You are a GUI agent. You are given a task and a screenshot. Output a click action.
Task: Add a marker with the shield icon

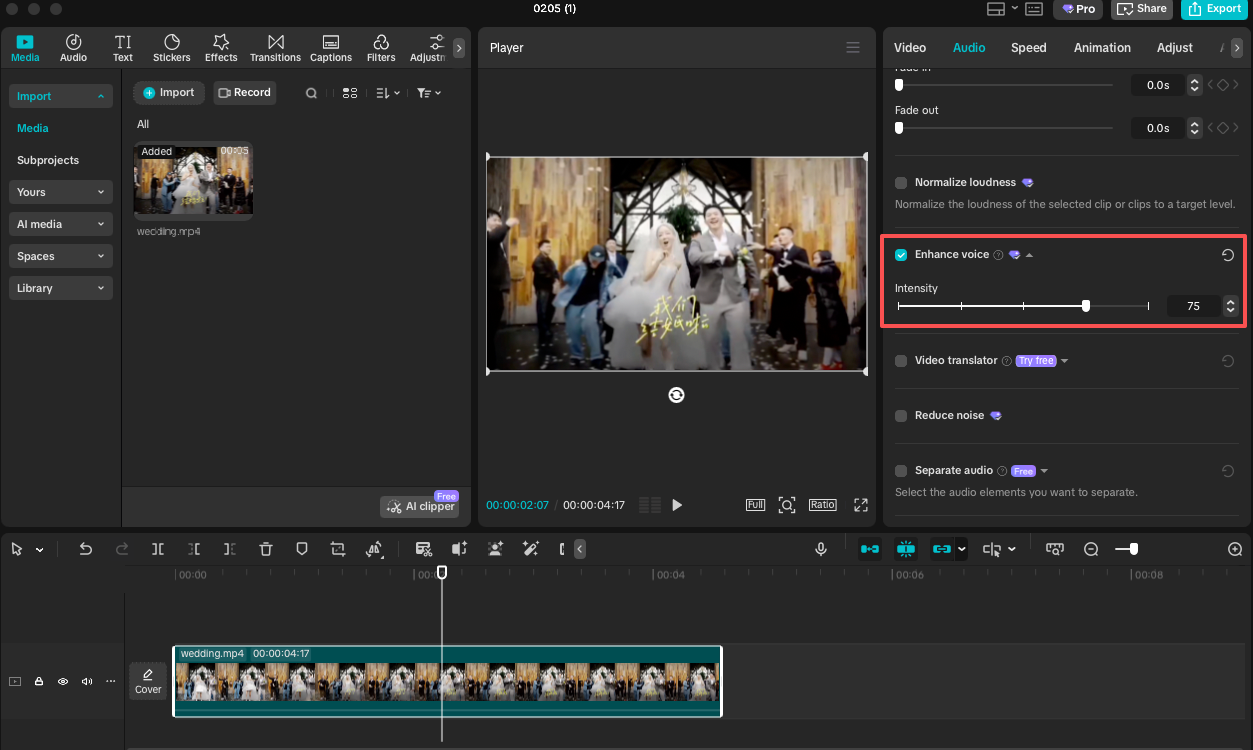302,549
